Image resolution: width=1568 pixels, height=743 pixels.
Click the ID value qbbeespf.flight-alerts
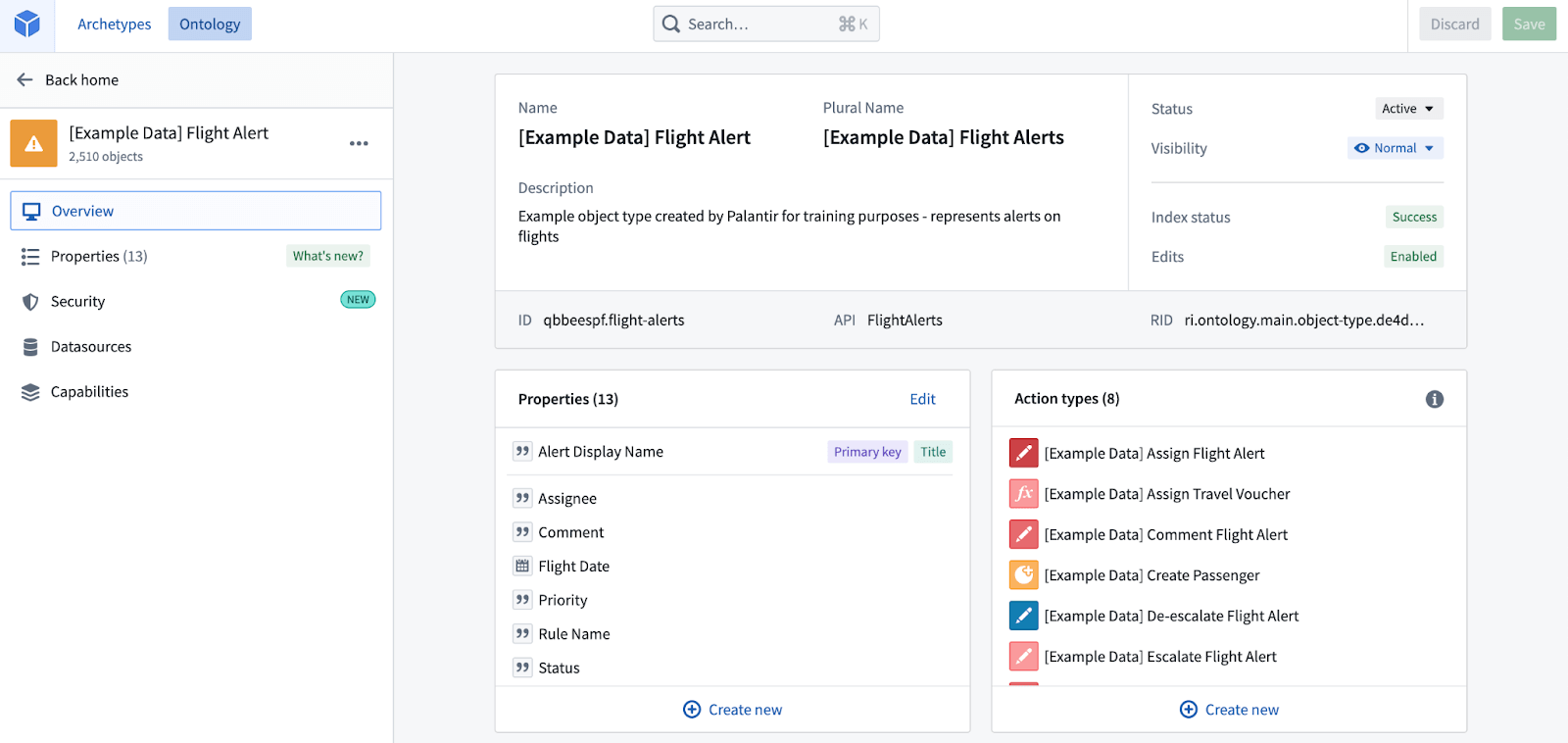coord(613,320)
